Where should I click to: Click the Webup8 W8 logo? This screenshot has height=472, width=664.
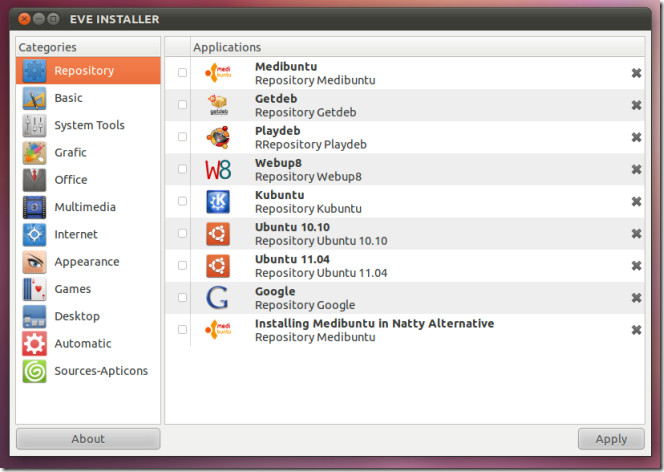point(218,169)
